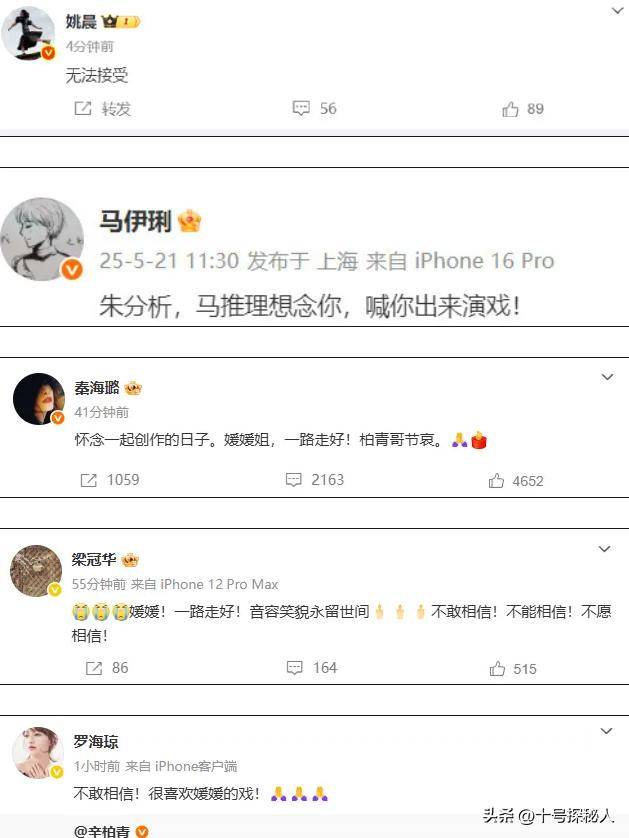Visit the username link 姚晨
629x838 pixels.
81,21
